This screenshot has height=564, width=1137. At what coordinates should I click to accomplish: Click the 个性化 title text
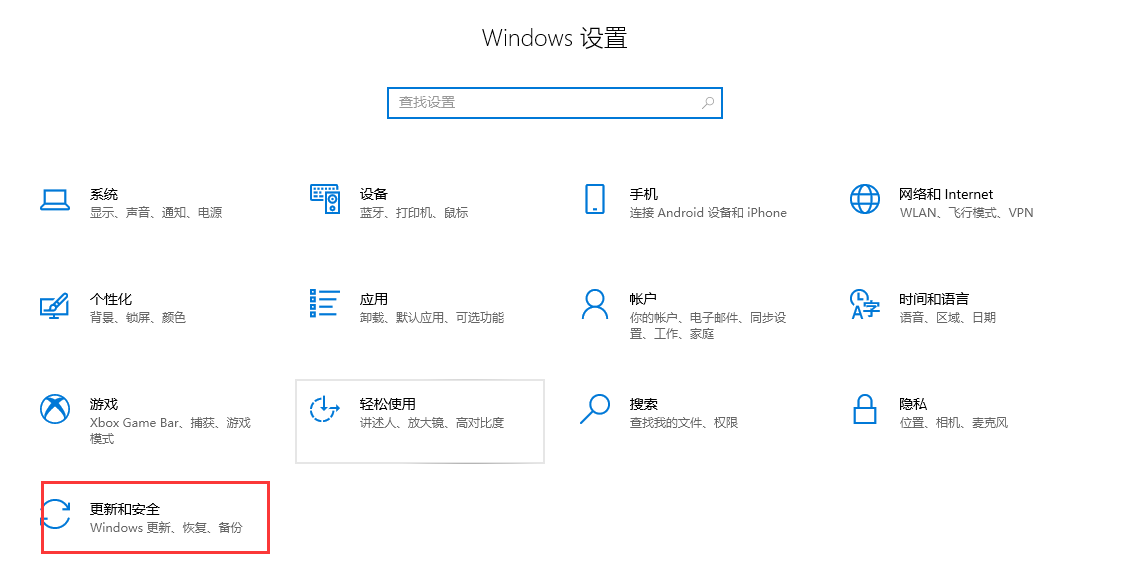coord(111,299)
